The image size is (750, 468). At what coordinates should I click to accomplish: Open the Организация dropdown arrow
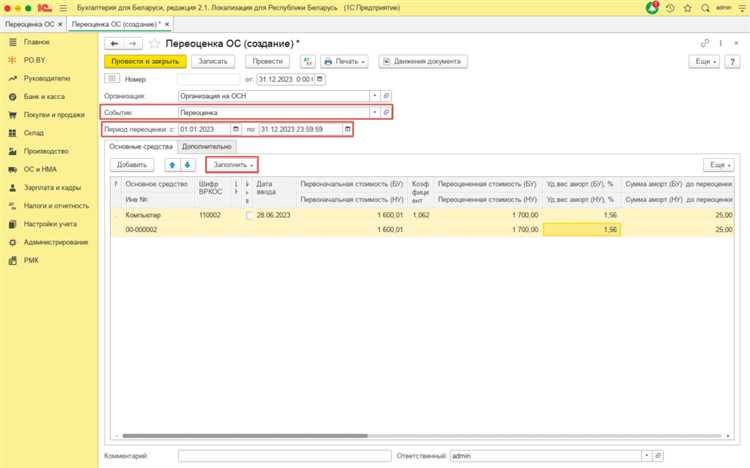(x=373, y=95)
